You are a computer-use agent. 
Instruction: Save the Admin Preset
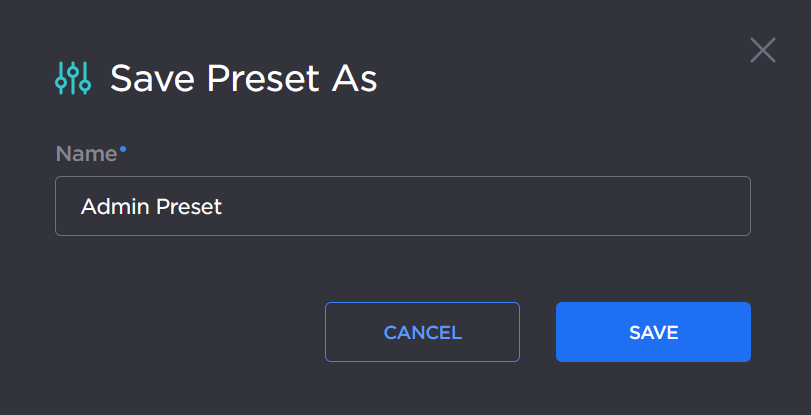[653, 332]
